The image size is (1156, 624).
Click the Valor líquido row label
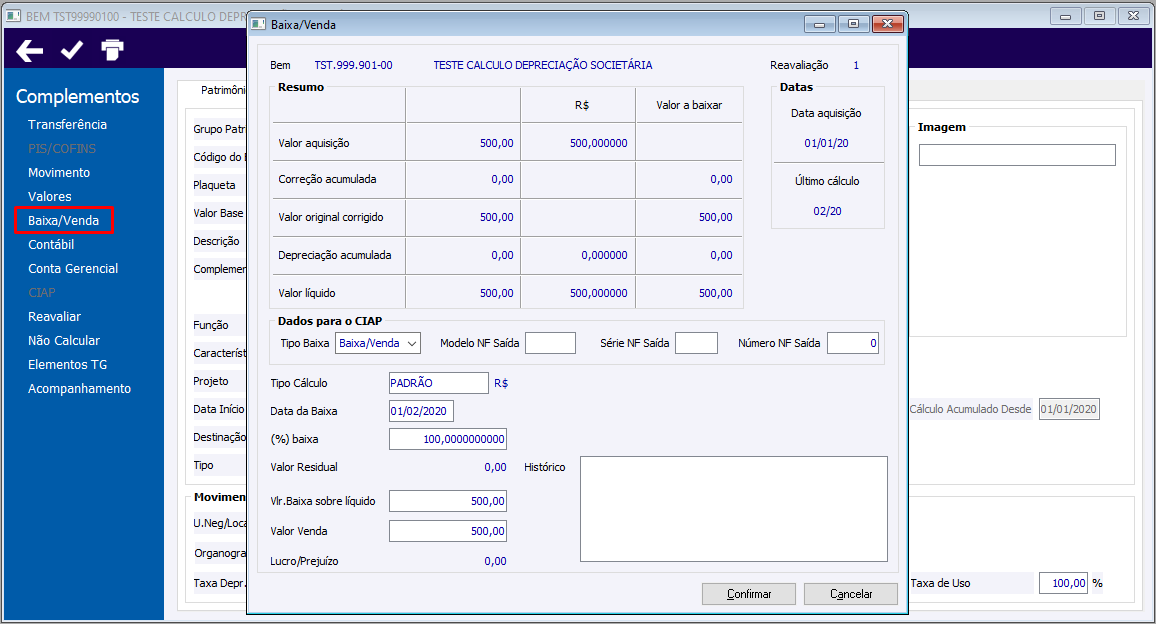click(307, 293)
